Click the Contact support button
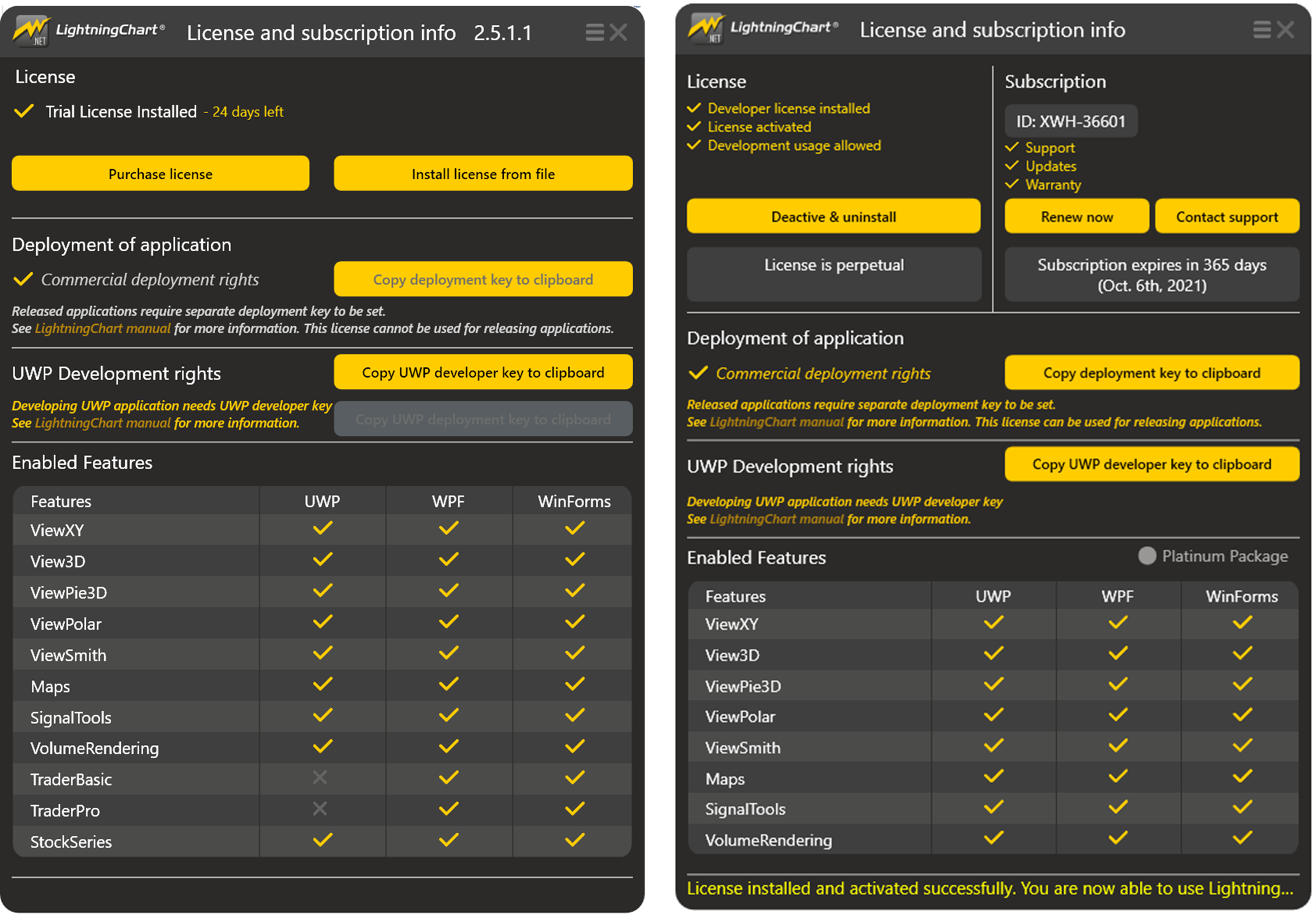The width and height of the screenshot is (1316, 914). tap(1227, 216)
